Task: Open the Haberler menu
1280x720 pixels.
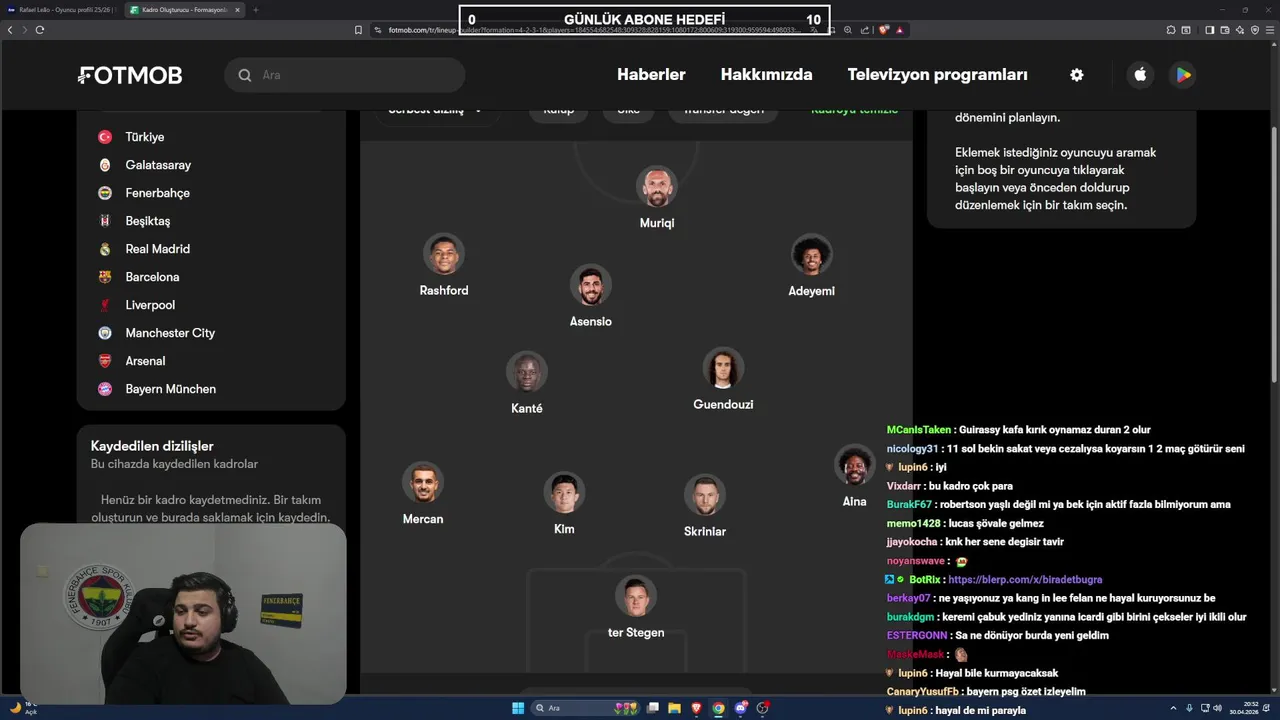Action: 651,75
